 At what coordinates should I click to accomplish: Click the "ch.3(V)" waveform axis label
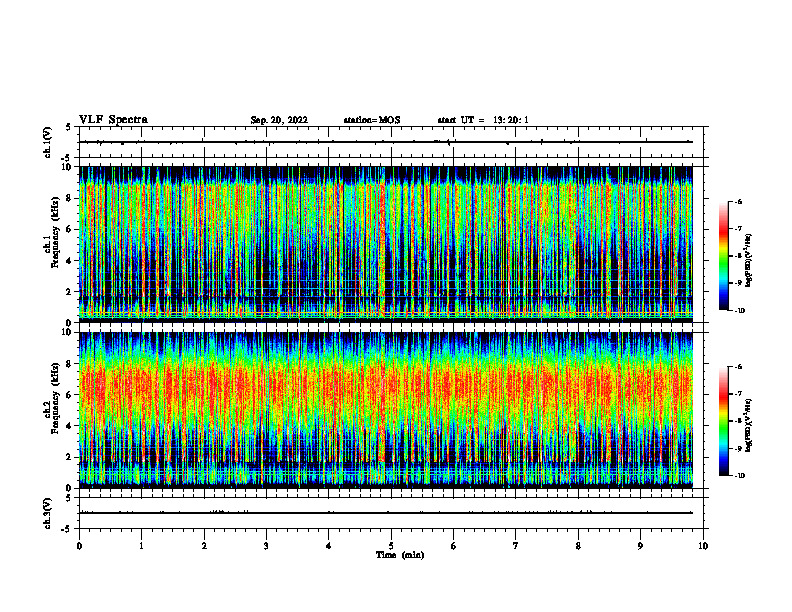[47, 513]
